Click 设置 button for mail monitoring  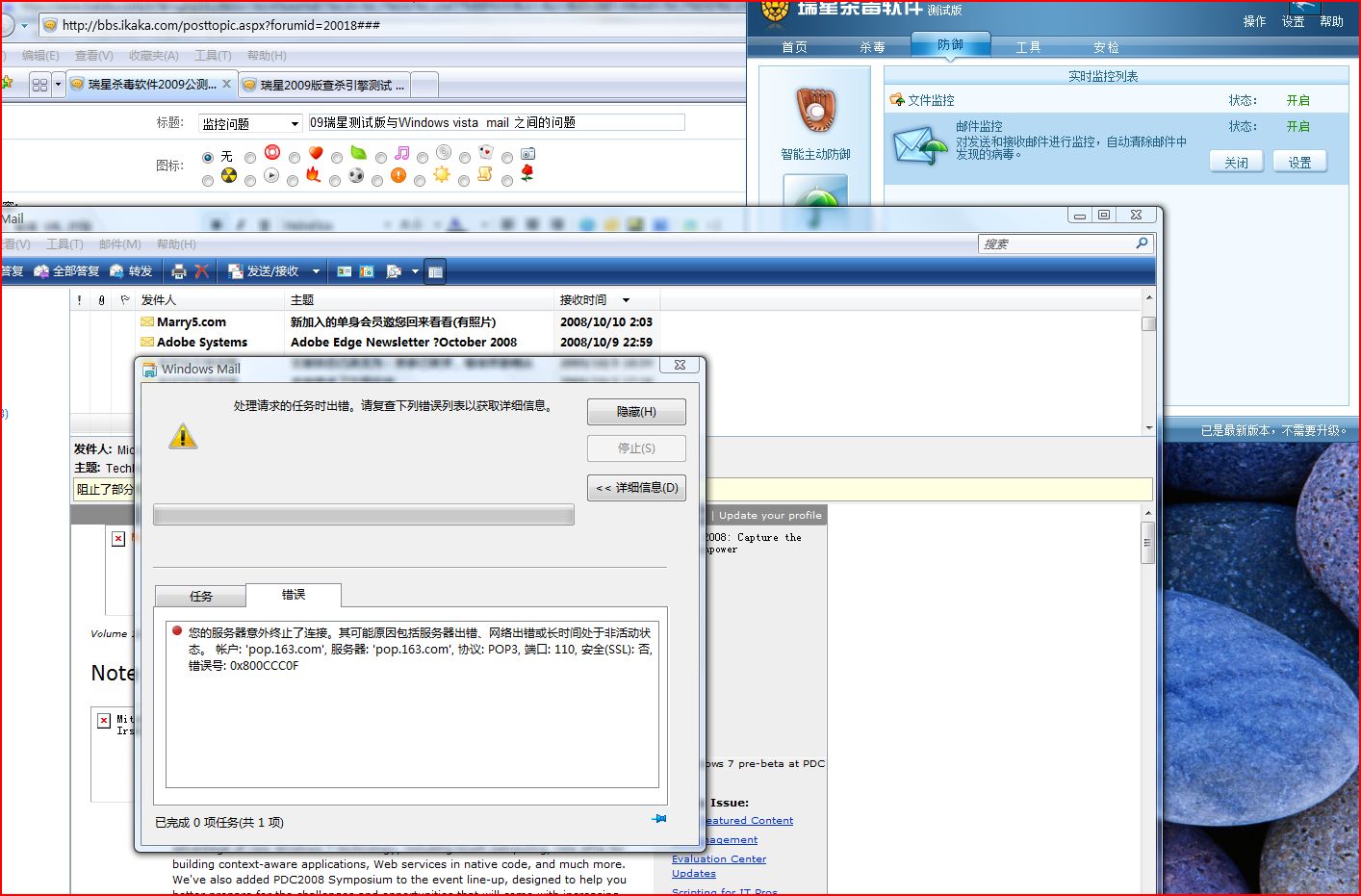(x=1299, y=163)
